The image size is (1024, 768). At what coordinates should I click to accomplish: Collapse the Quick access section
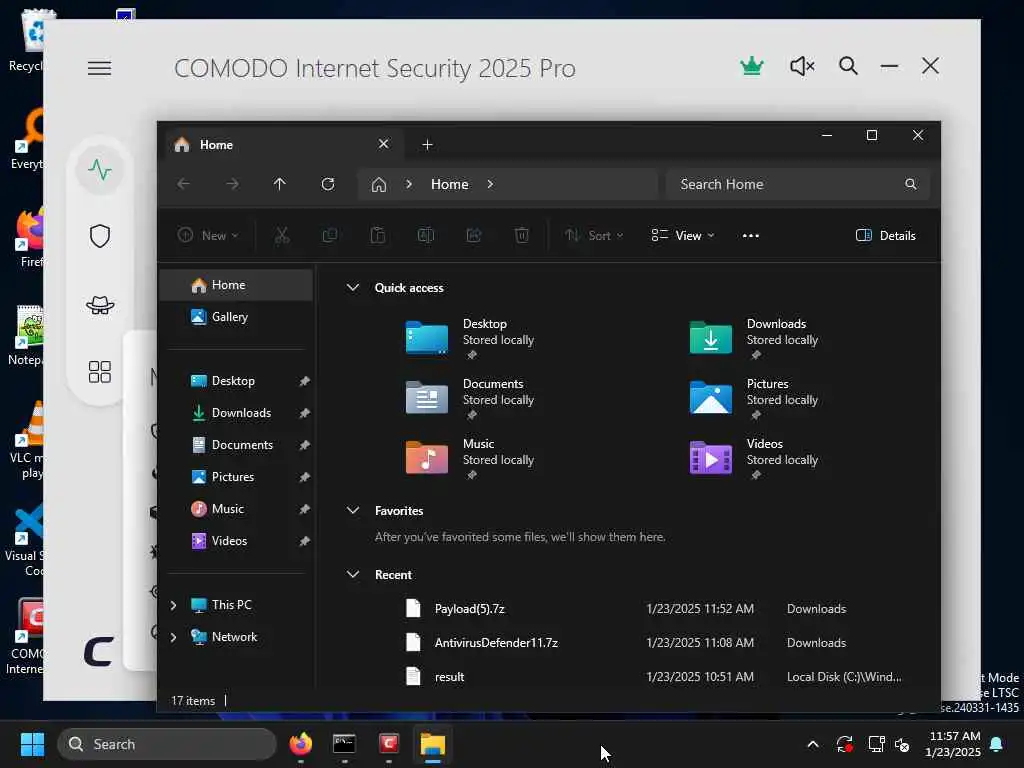tap(353, 287)
